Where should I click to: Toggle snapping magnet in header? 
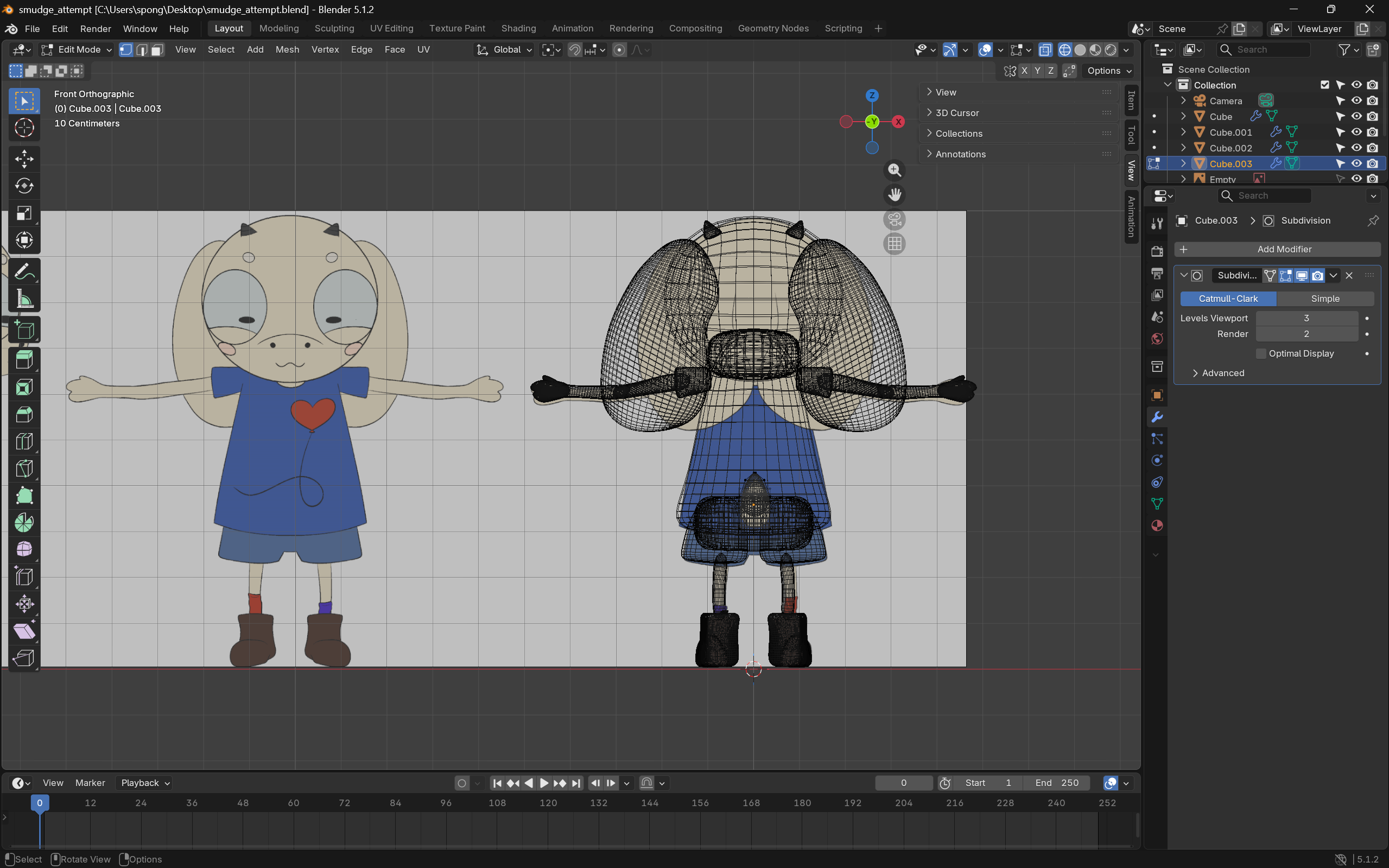coord(574,50)
